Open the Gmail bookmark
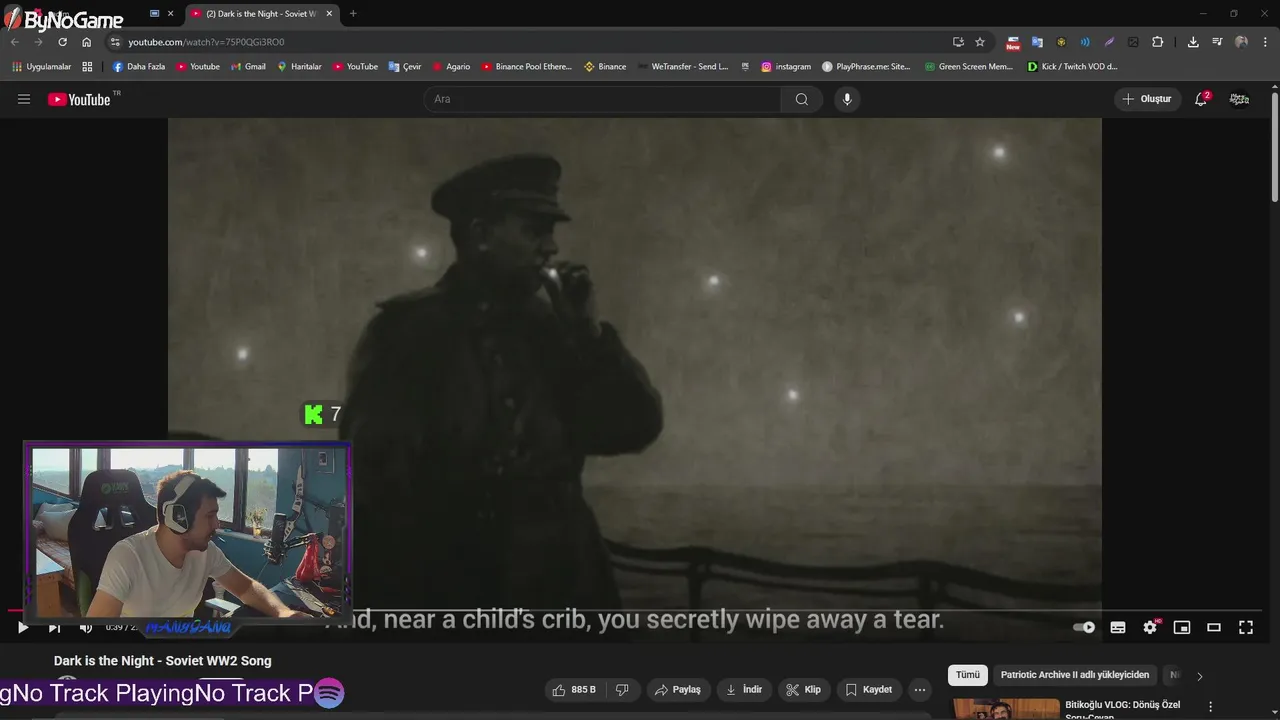Screen dimensions: 1280x720 (248, 67)
